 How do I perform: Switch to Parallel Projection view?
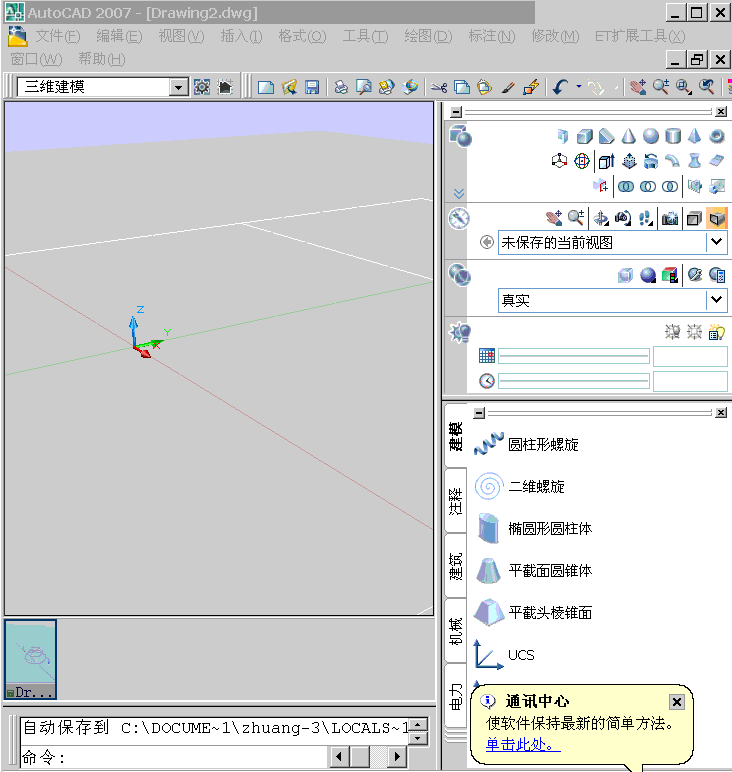694,218
